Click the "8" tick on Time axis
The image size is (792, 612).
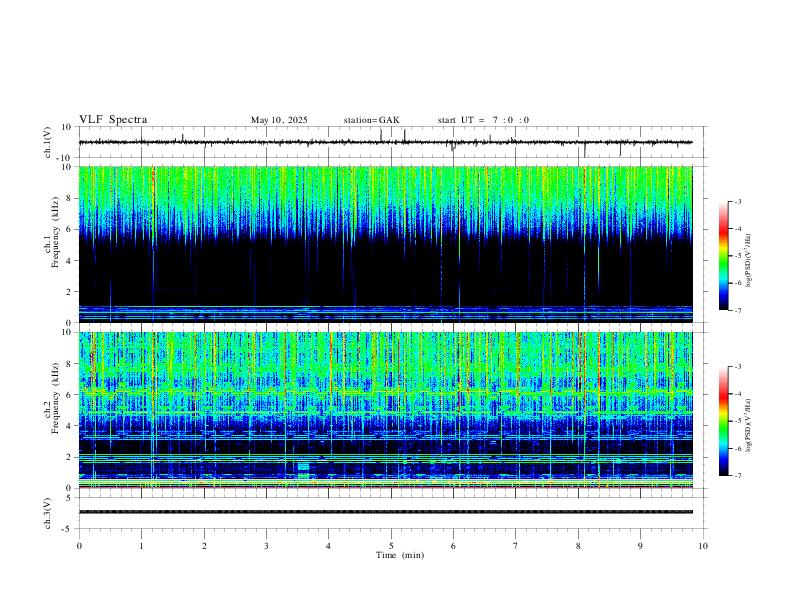click(578, 546)
